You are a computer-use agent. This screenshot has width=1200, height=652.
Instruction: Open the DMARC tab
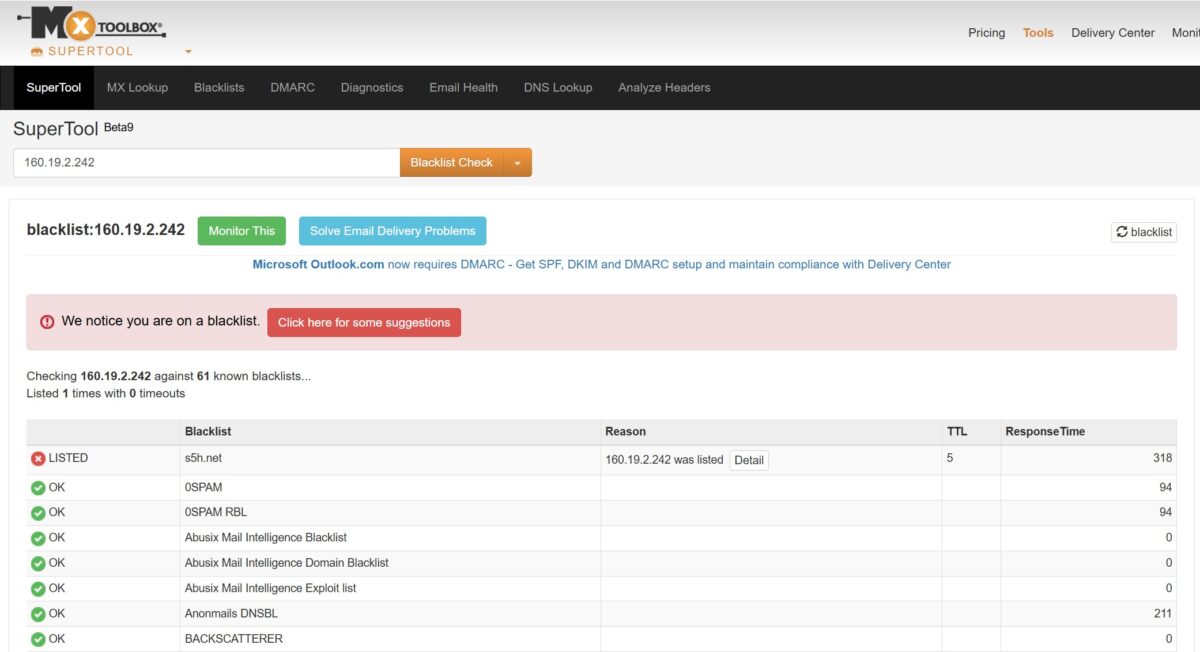292,88
